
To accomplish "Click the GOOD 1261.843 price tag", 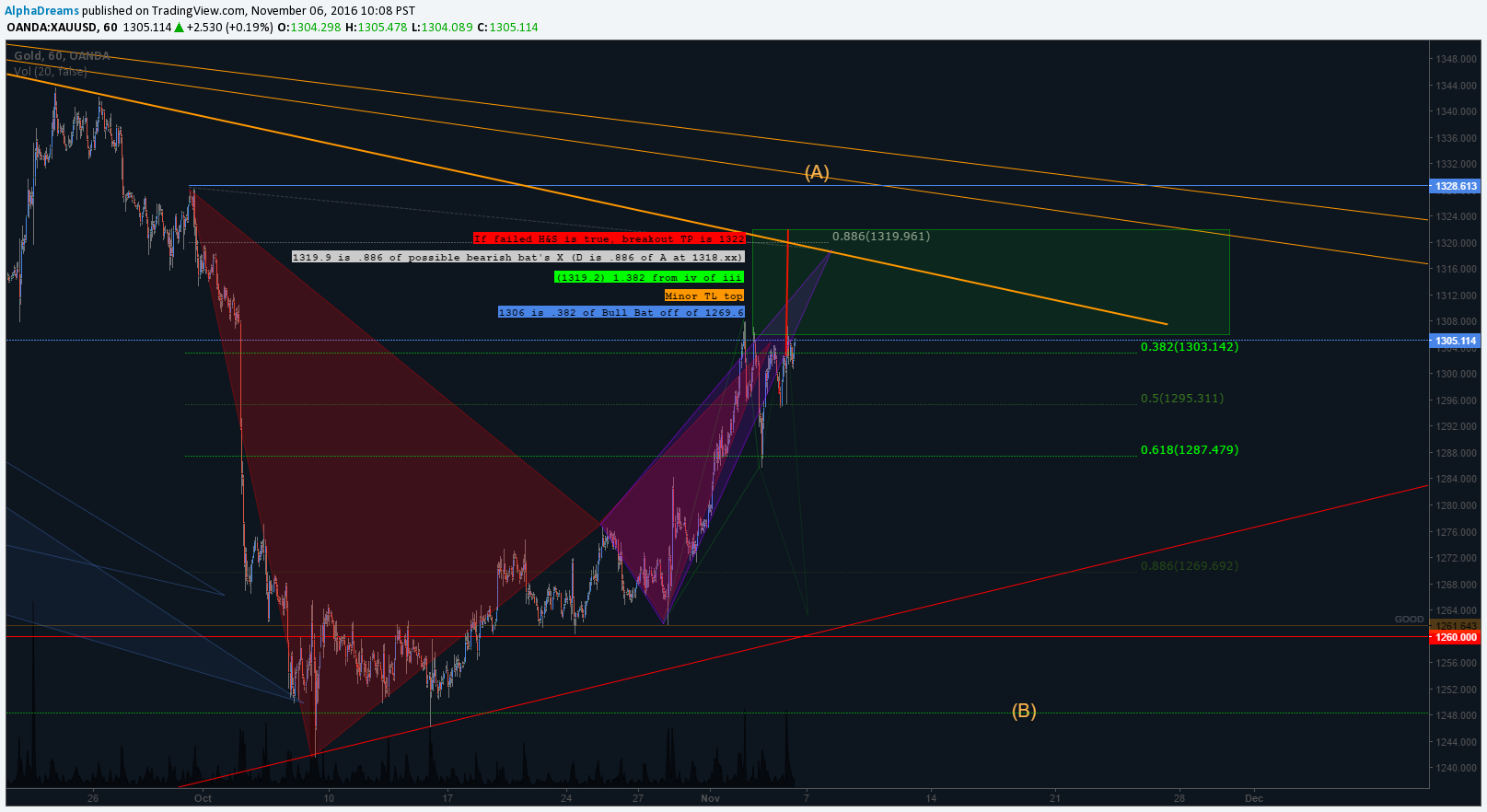I will [1455, 626].
